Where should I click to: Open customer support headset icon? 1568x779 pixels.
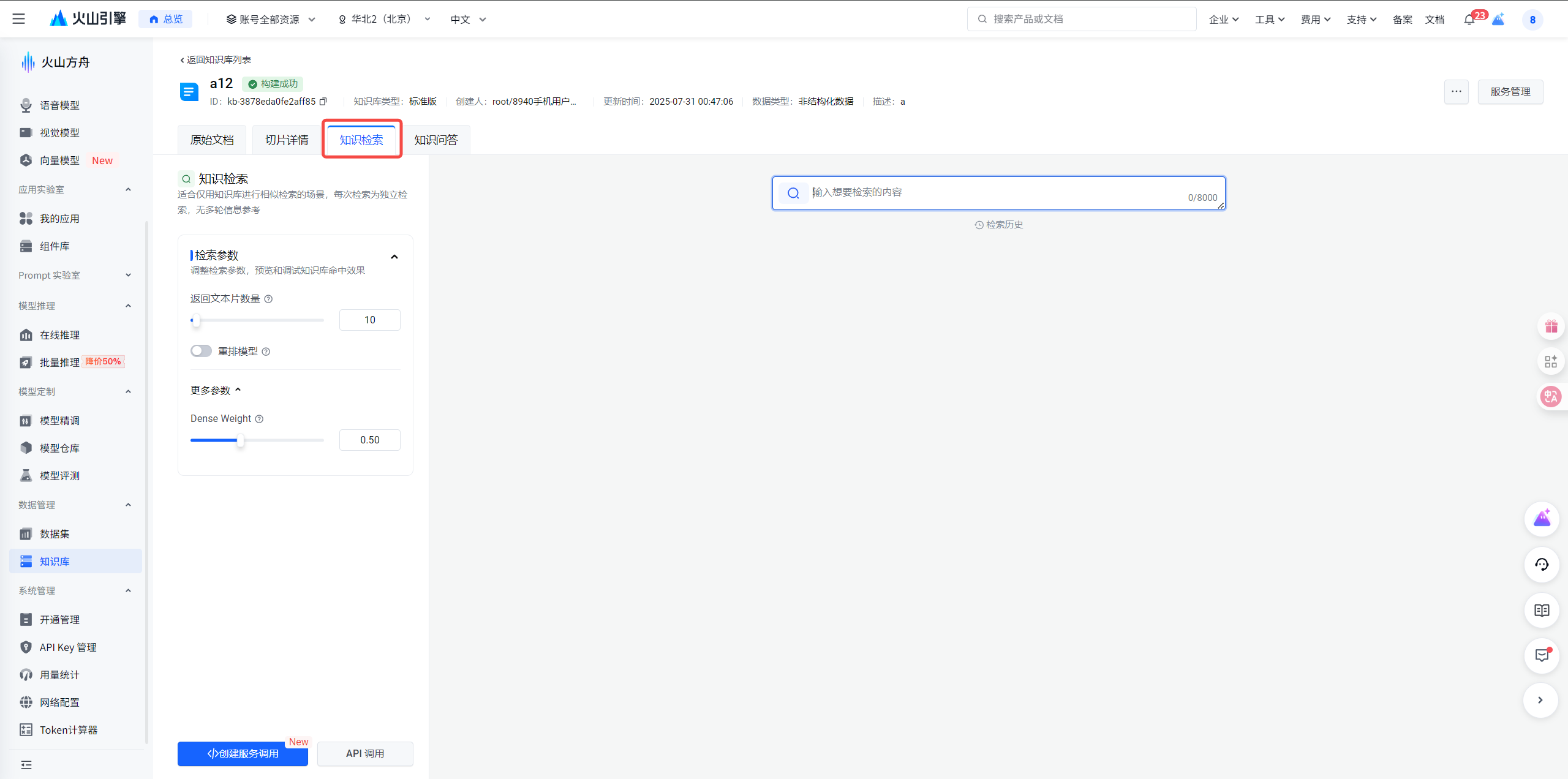coord(1542,565)
